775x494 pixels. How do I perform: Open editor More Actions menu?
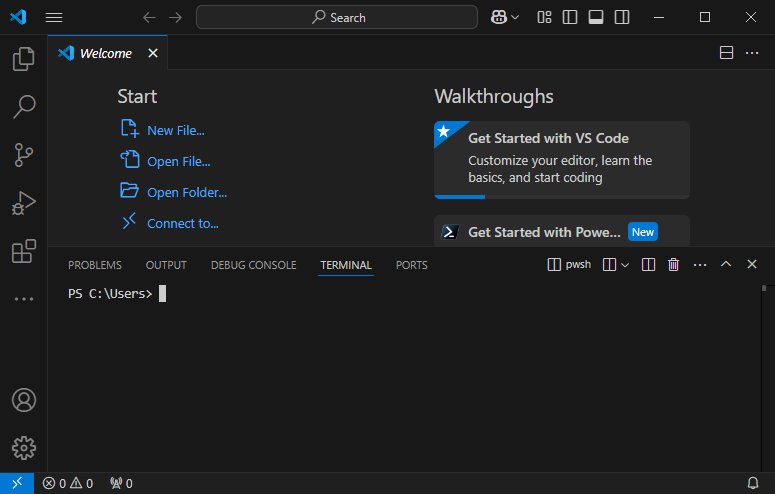click(752, 52)
